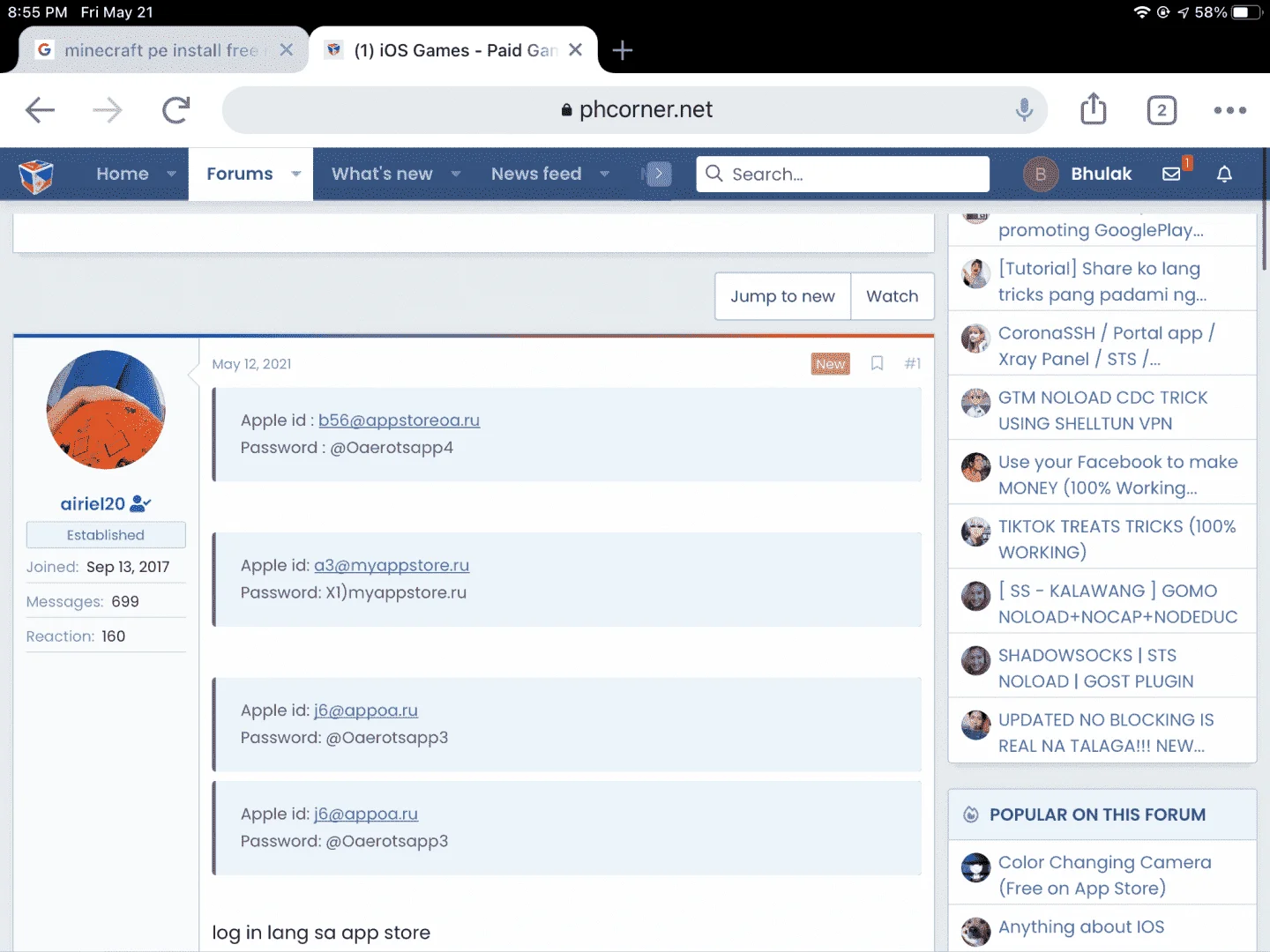Viewport: 1270px width, 952px height.
Task: Select the iOS Games - Paid Games tab
Action: 455,50
